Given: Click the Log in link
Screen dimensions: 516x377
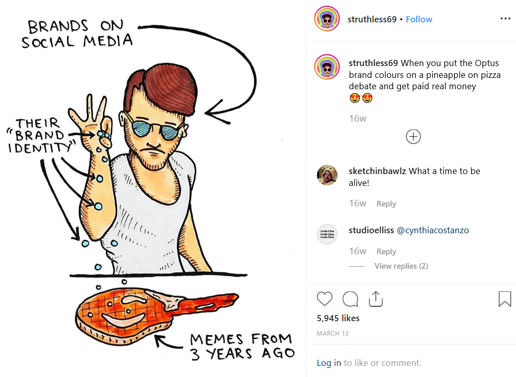Looking at the screenshot, I should tap(329, 363).
